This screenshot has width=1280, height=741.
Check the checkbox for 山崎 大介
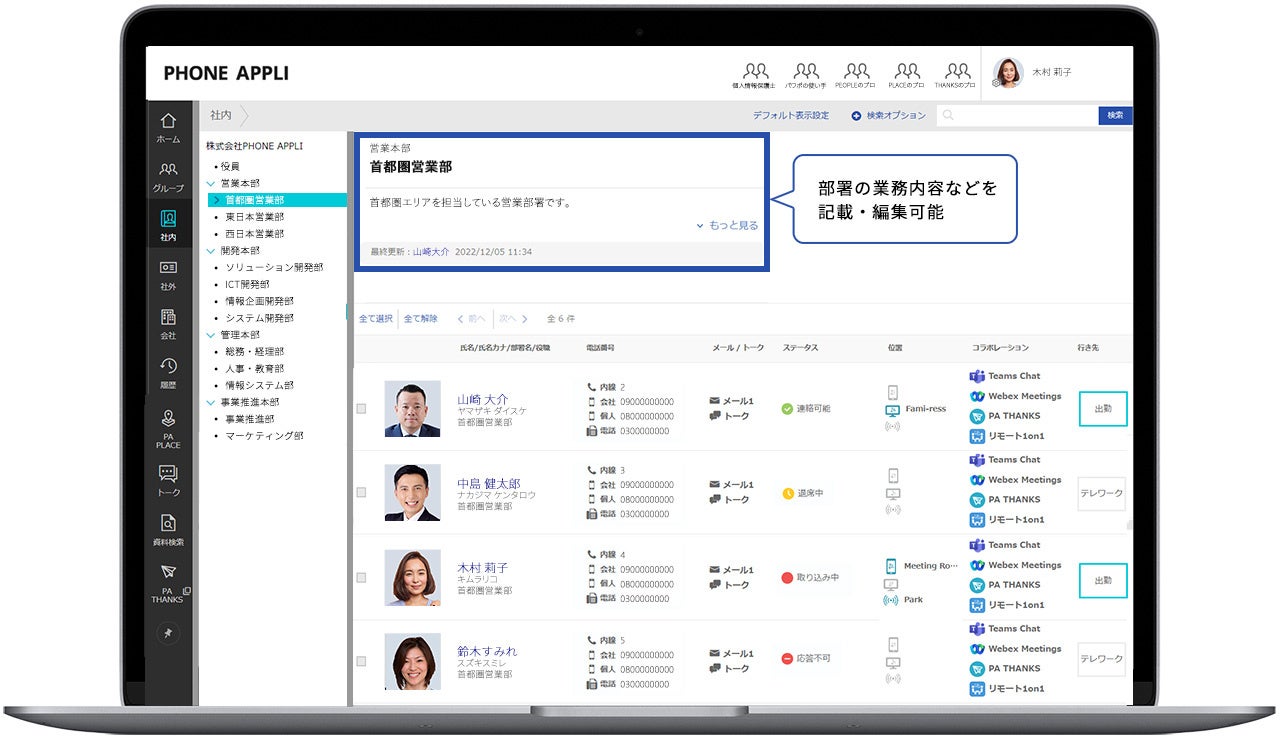coord(361,408)
